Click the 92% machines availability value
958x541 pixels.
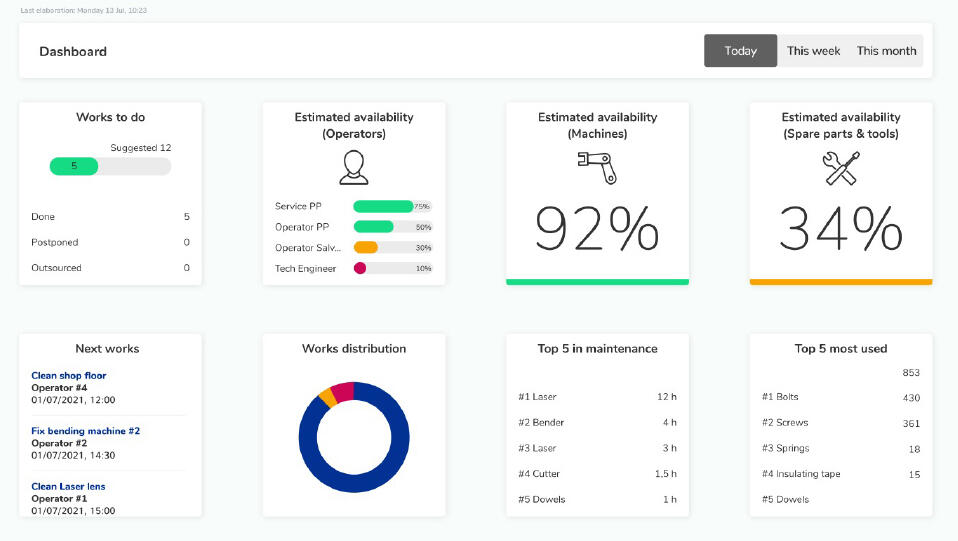(597, 229)
